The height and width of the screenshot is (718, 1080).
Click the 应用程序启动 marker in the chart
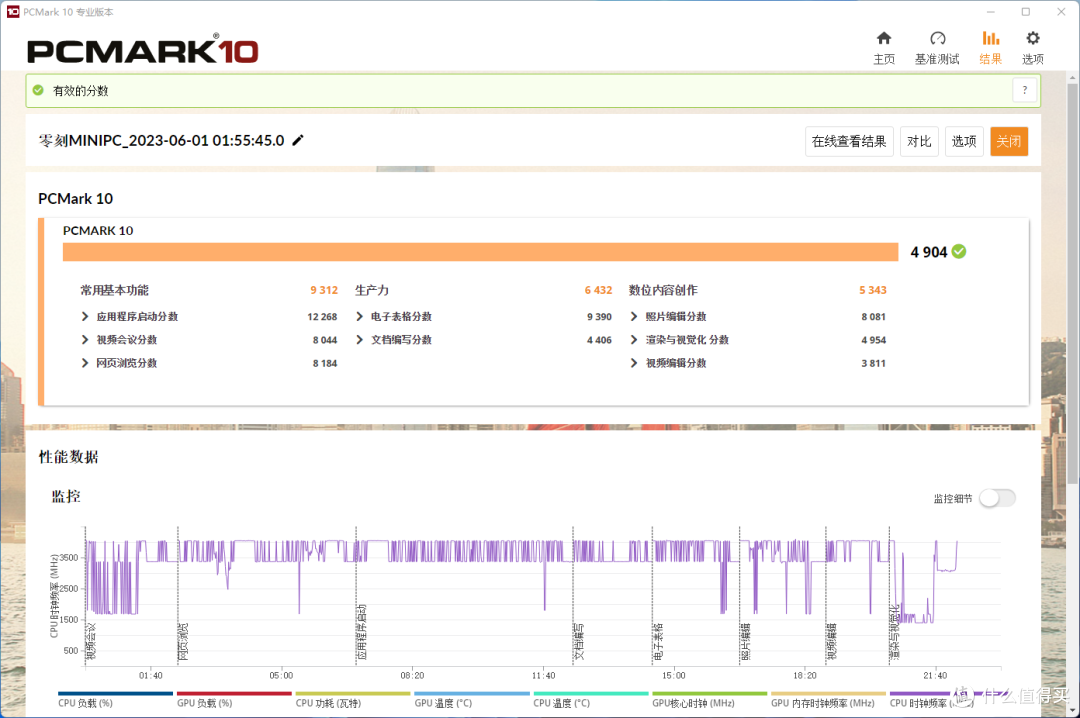click(362, 633)
